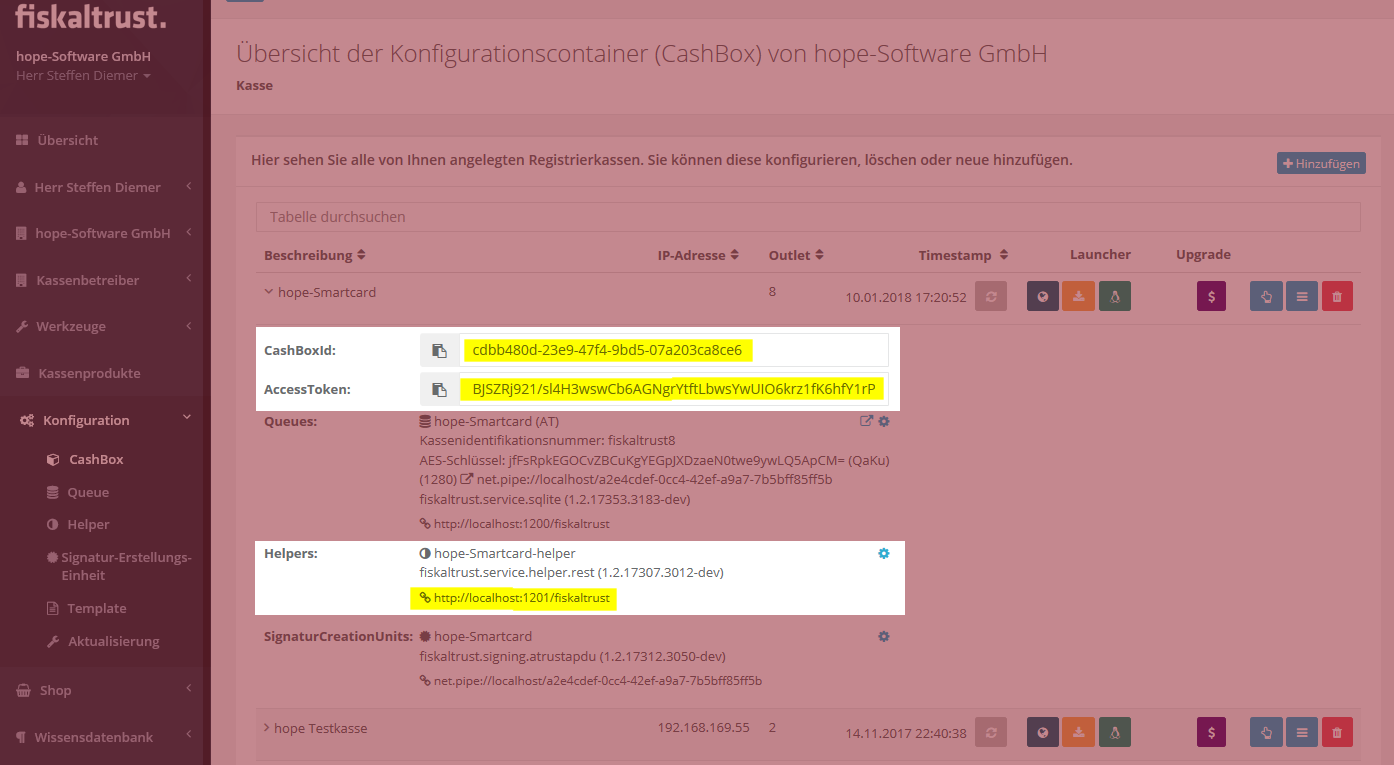Download the launcher for hope-Smartcard (orange button)
Viewport: 1394px width, 765px height.
[1079, 297]
